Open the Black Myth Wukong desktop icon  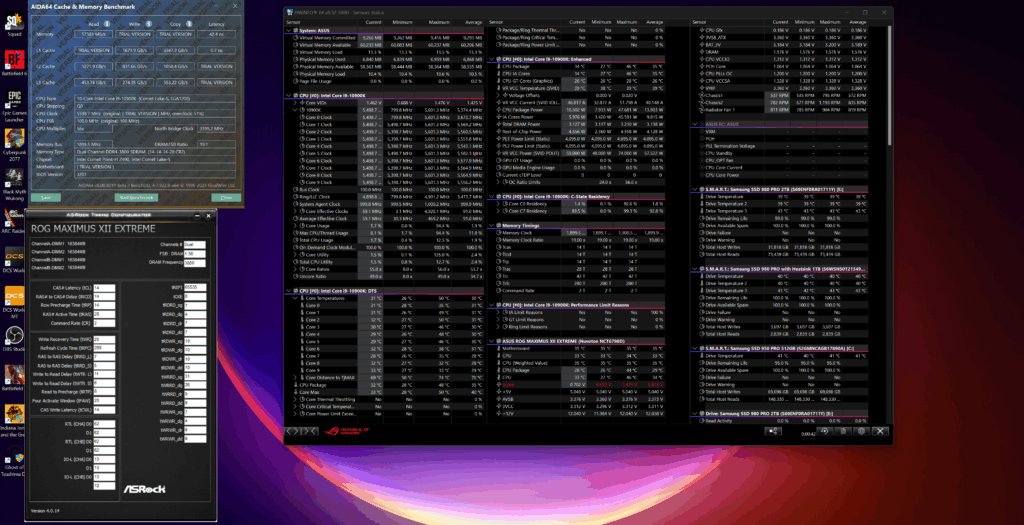[14, 186]
